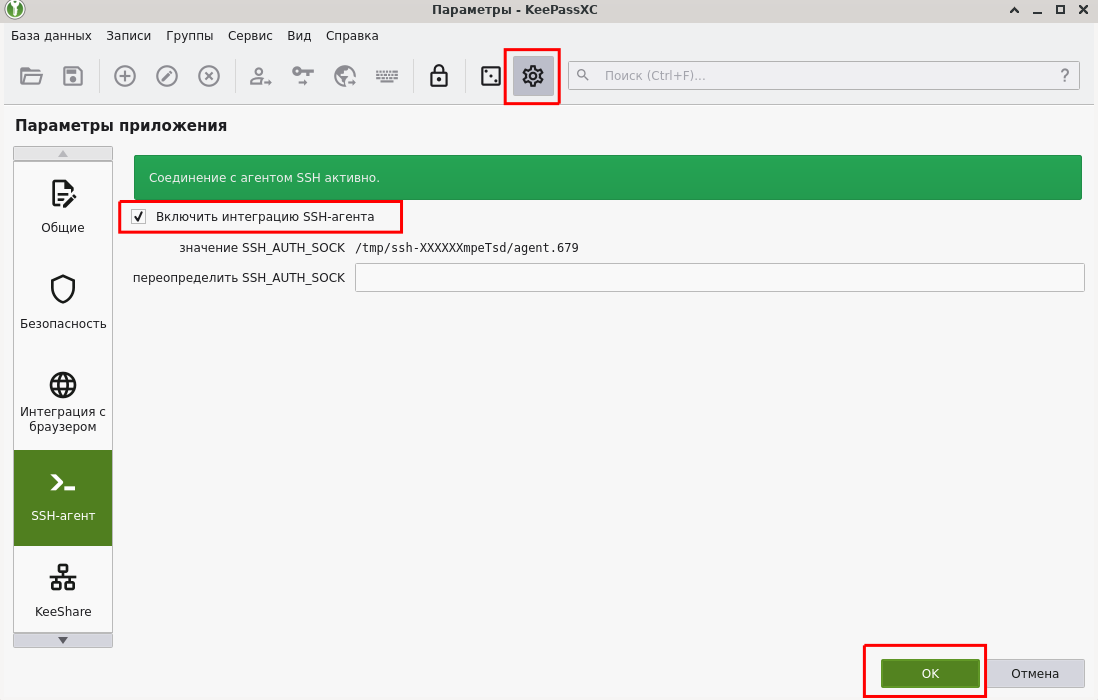Click the add new entry plus icon

coord(125,76)
